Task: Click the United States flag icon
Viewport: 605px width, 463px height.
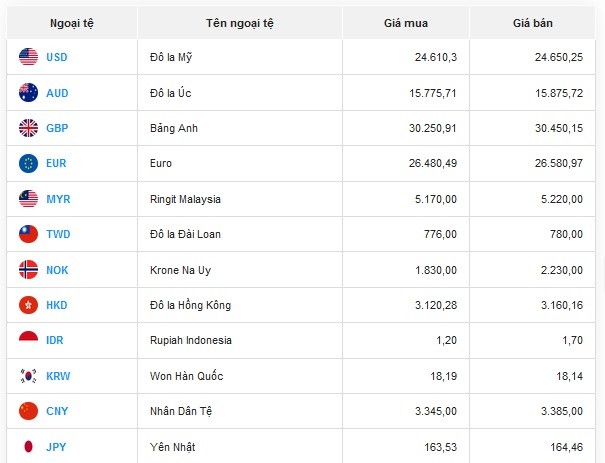Action: (28, 57)
